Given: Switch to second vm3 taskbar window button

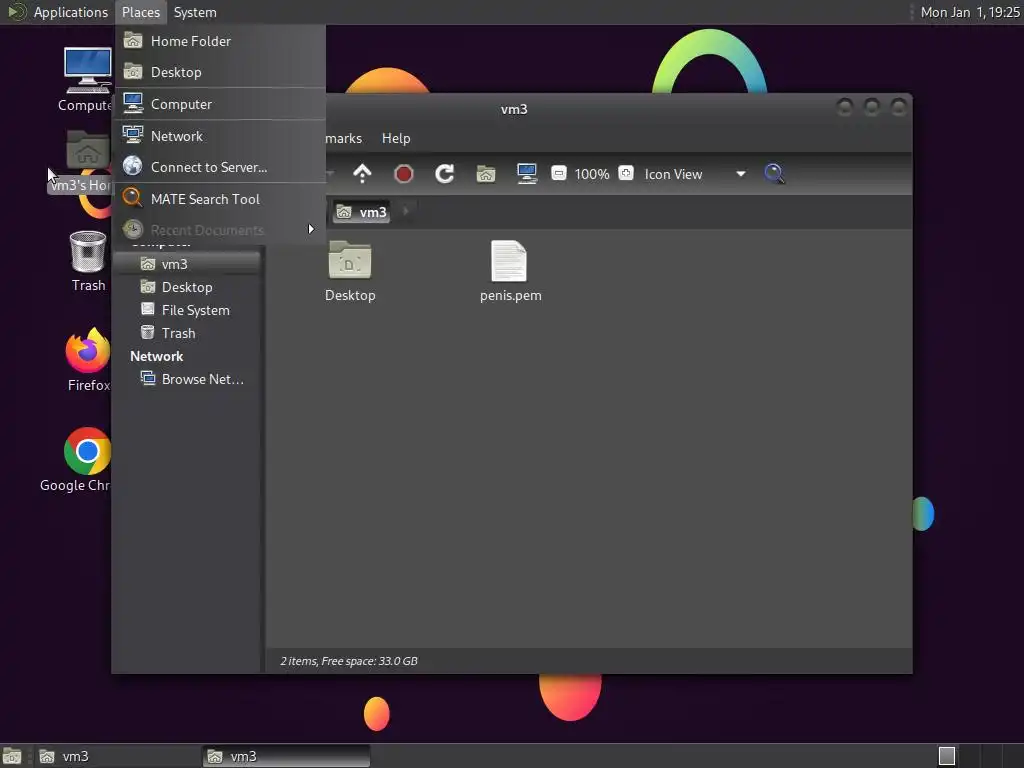Looking at the screenshot, I should tap(286, 756).
